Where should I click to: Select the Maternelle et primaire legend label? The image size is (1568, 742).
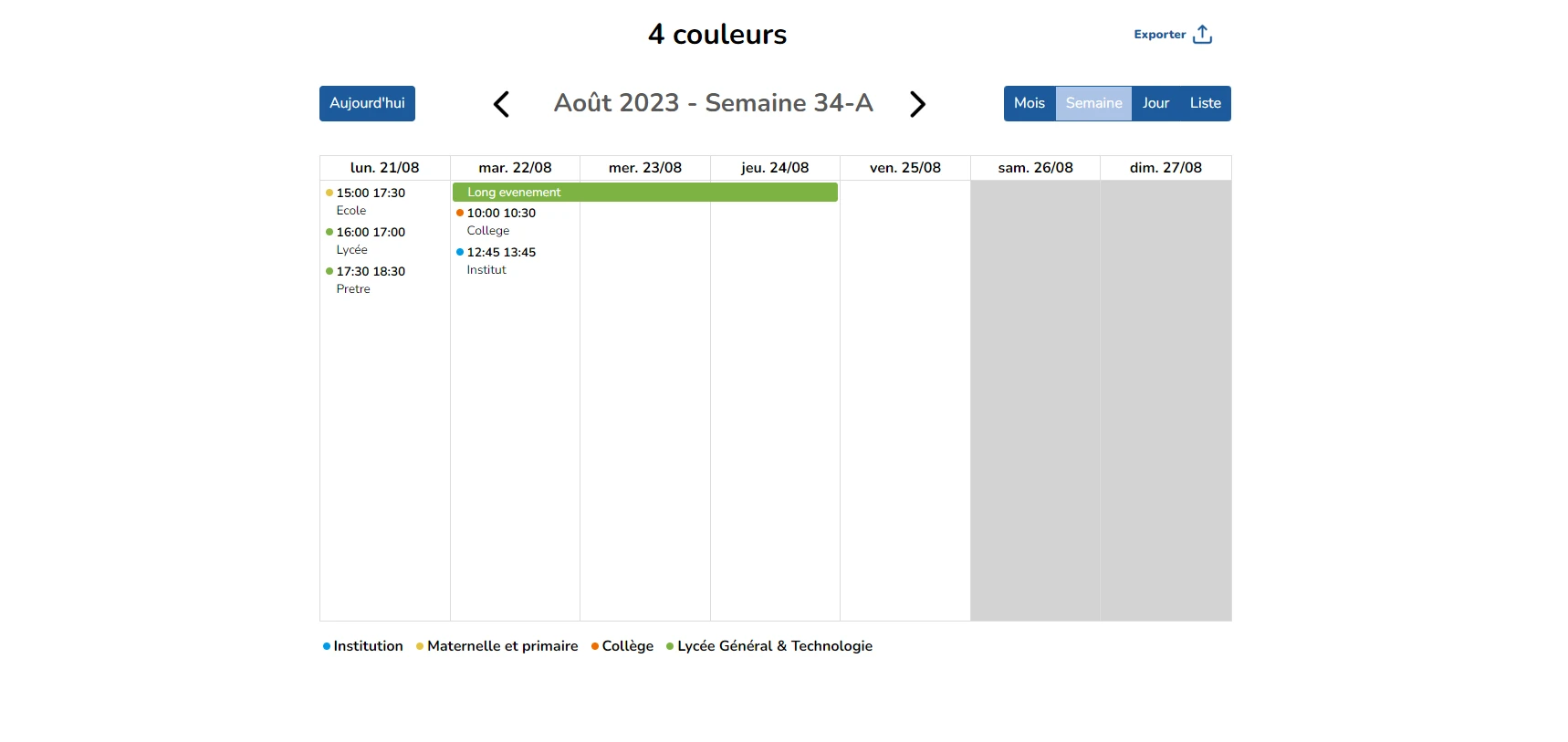click(x=503, y=646)
